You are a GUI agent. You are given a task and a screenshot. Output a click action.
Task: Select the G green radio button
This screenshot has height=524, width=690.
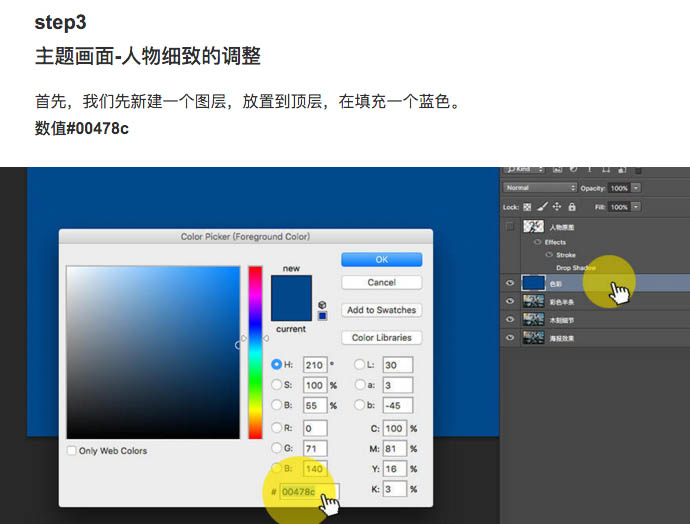[276, 448]
